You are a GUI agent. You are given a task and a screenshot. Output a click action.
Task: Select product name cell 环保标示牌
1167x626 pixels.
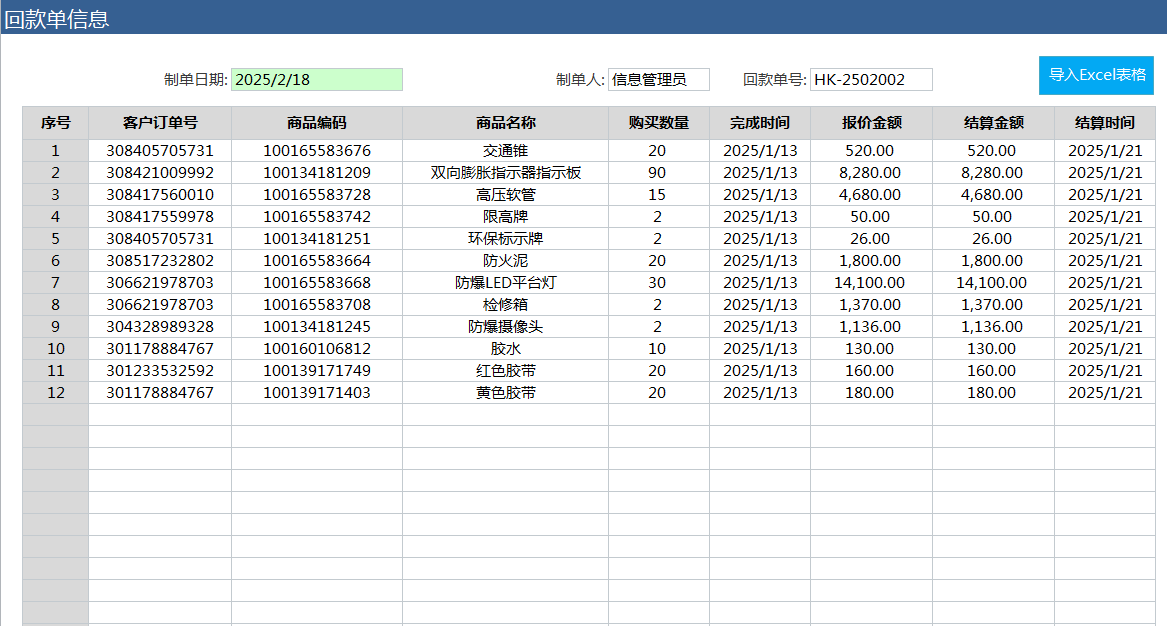pos(505,239)
